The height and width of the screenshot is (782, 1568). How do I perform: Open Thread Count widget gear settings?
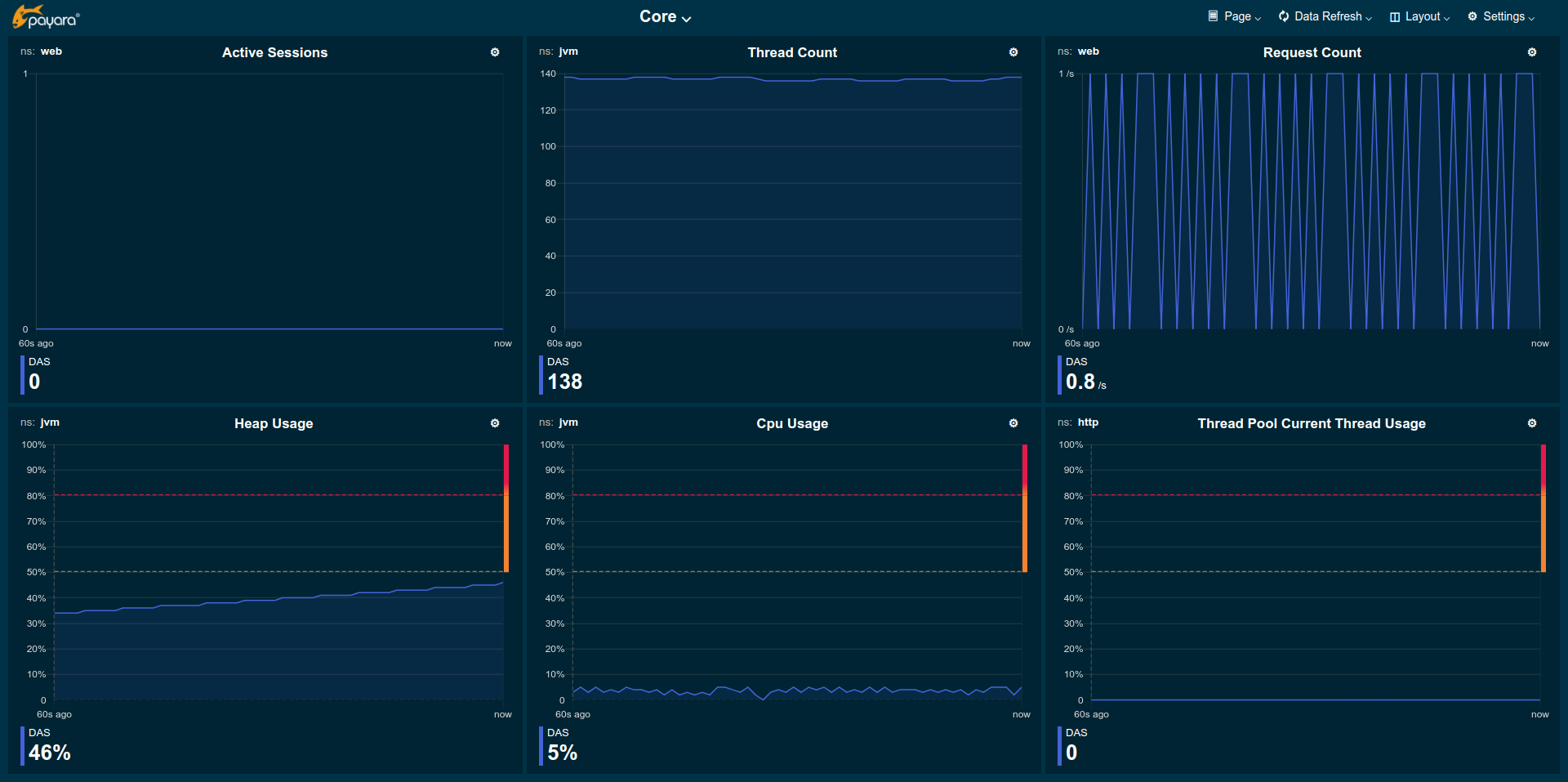pyautogui.click(x=1013, y=52)
